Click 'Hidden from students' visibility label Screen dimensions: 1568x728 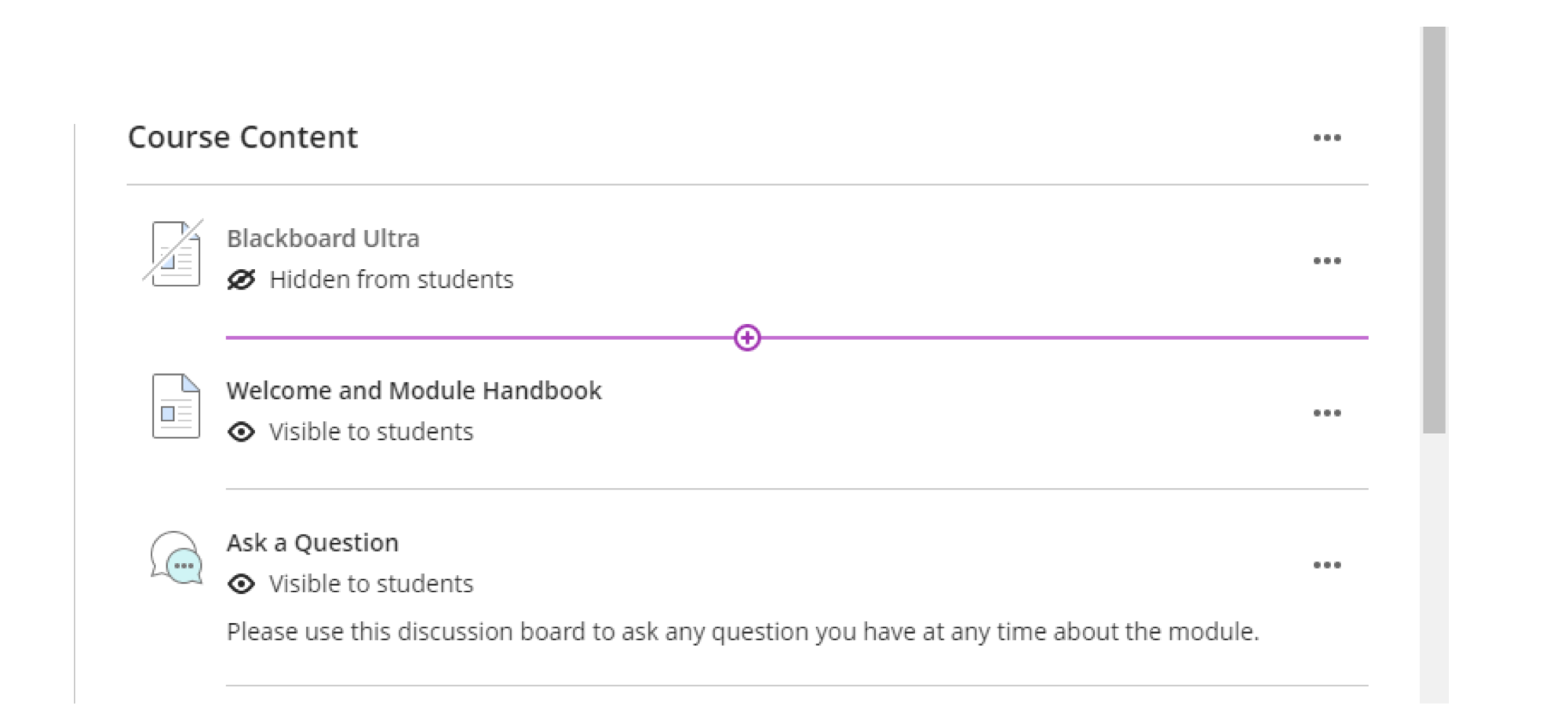coord(391,280)
